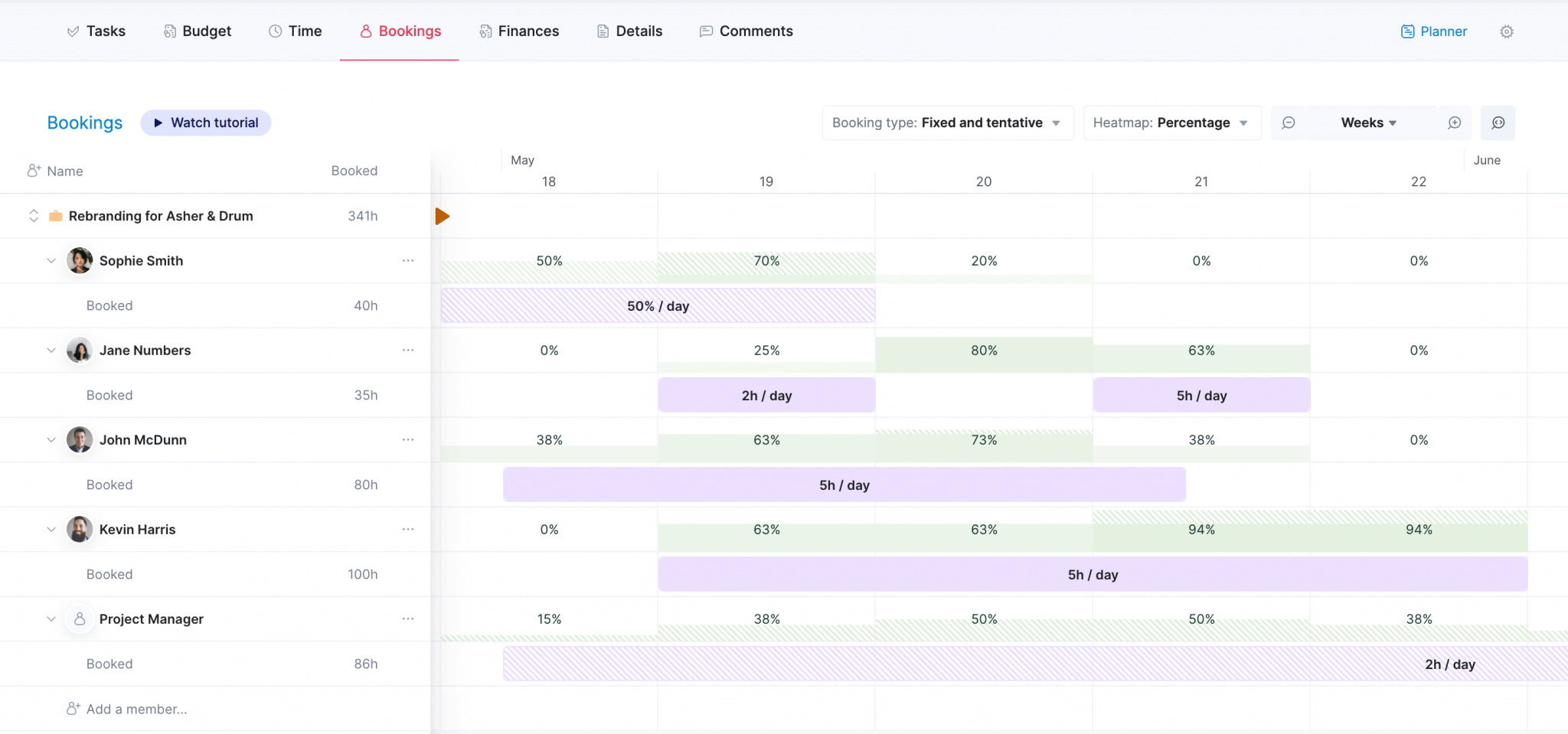Viewport: 1568px width, 734px height.
Task: Select the zoom in magnifier icon
Action: coord(1454,122)
